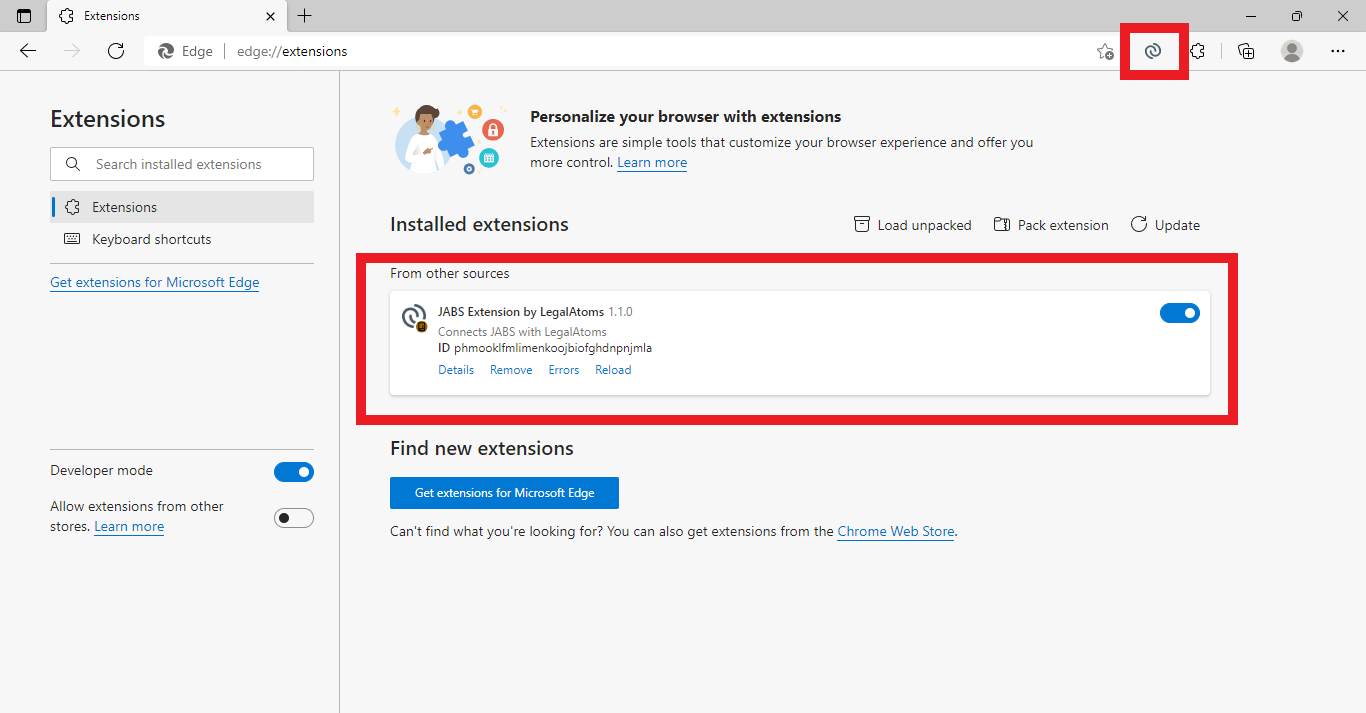
Task: Open Details for the JABS Extension
Action: [456, 369]
